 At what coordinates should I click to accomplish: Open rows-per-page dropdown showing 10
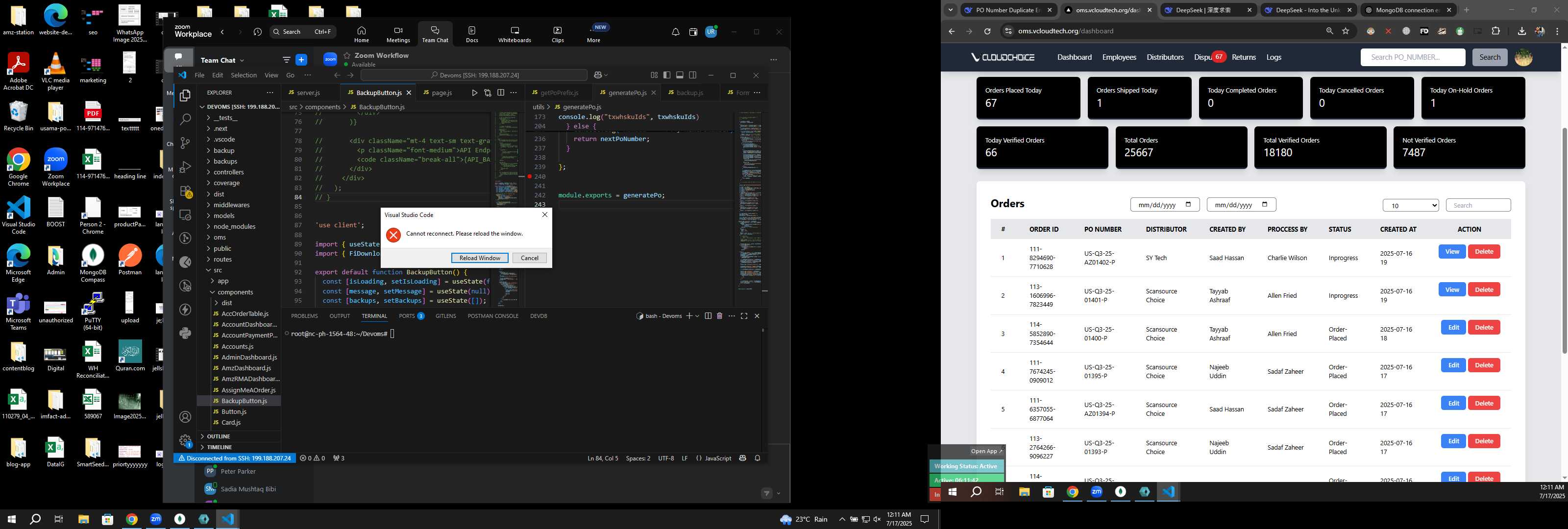tap(1410, 205)
